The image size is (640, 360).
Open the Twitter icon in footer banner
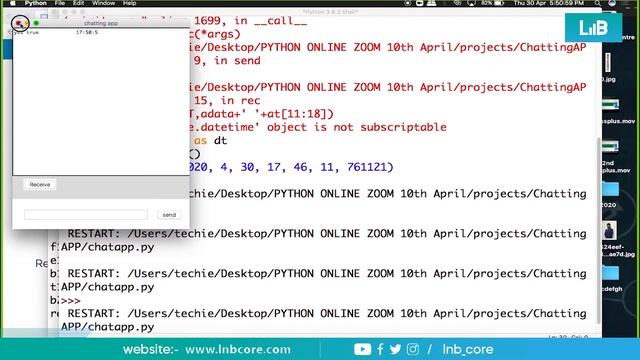(395, 349)
